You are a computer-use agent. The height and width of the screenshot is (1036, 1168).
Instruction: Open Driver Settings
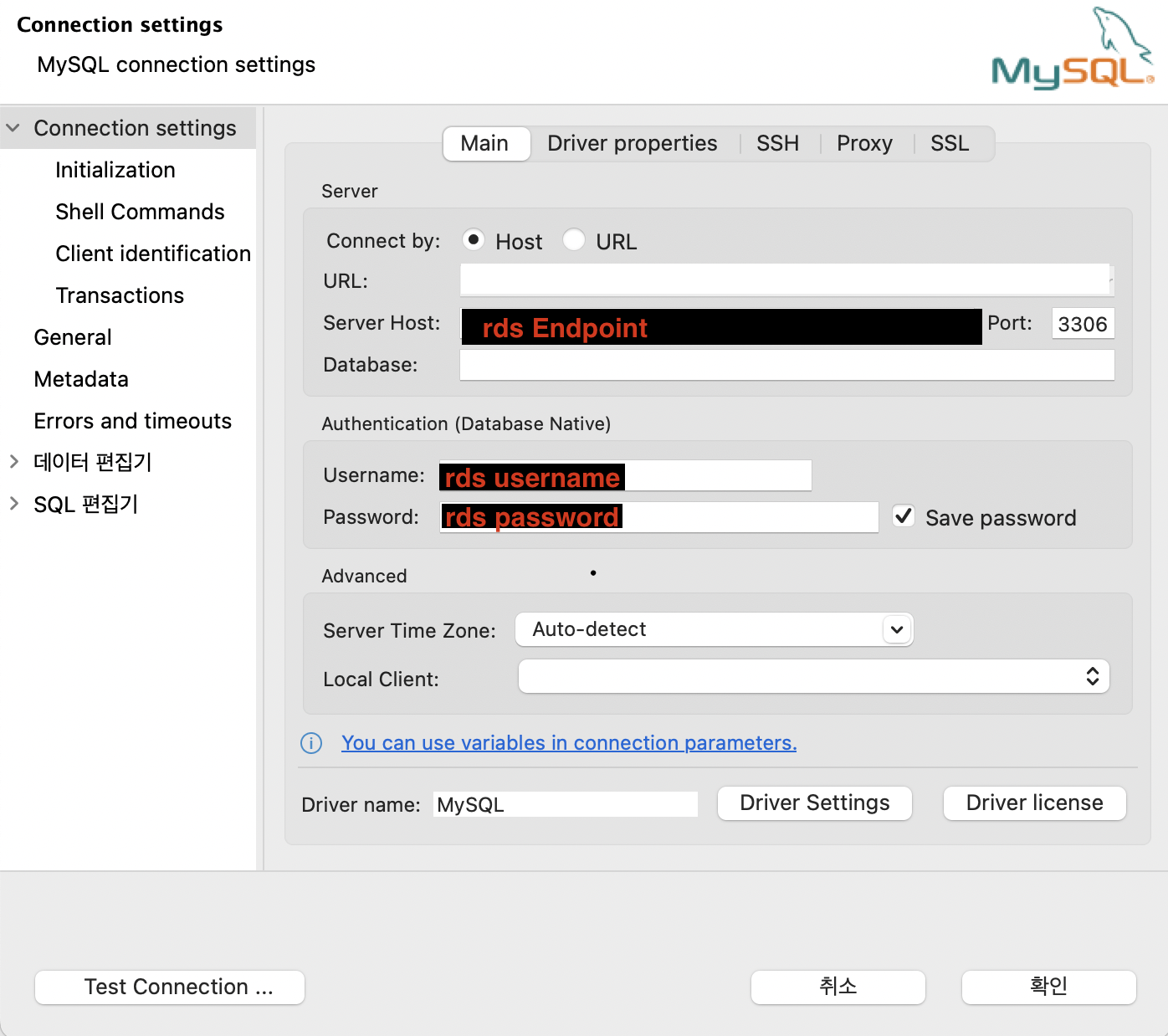pos(815,803)
